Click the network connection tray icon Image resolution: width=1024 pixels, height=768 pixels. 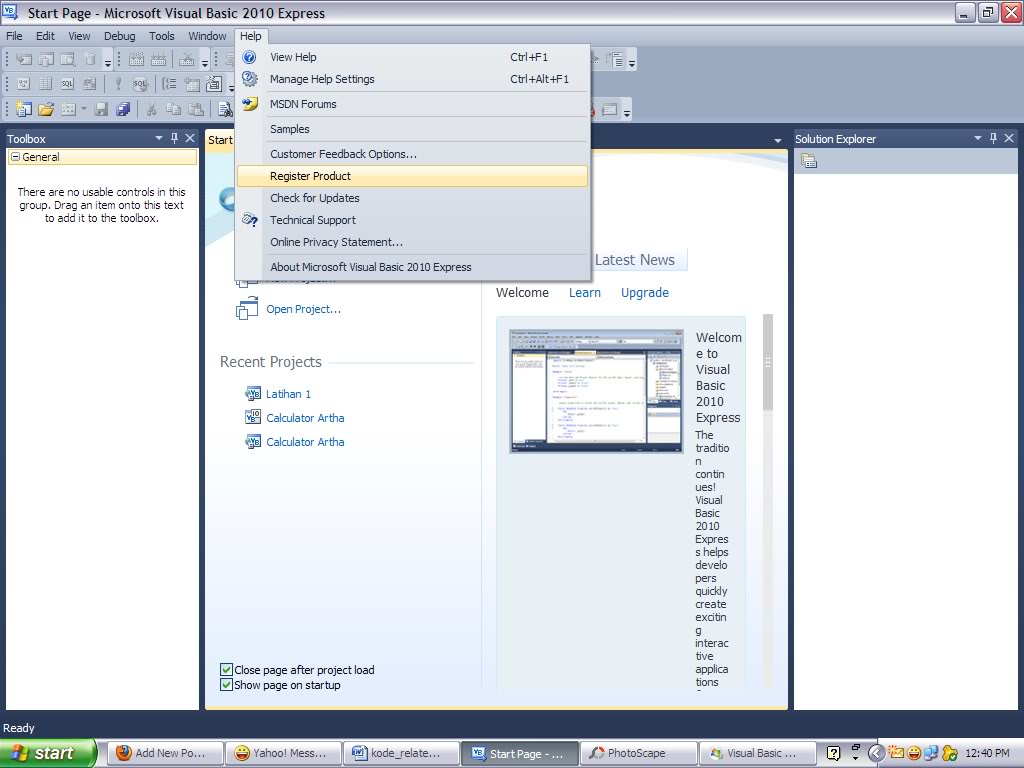click(931, 753)
